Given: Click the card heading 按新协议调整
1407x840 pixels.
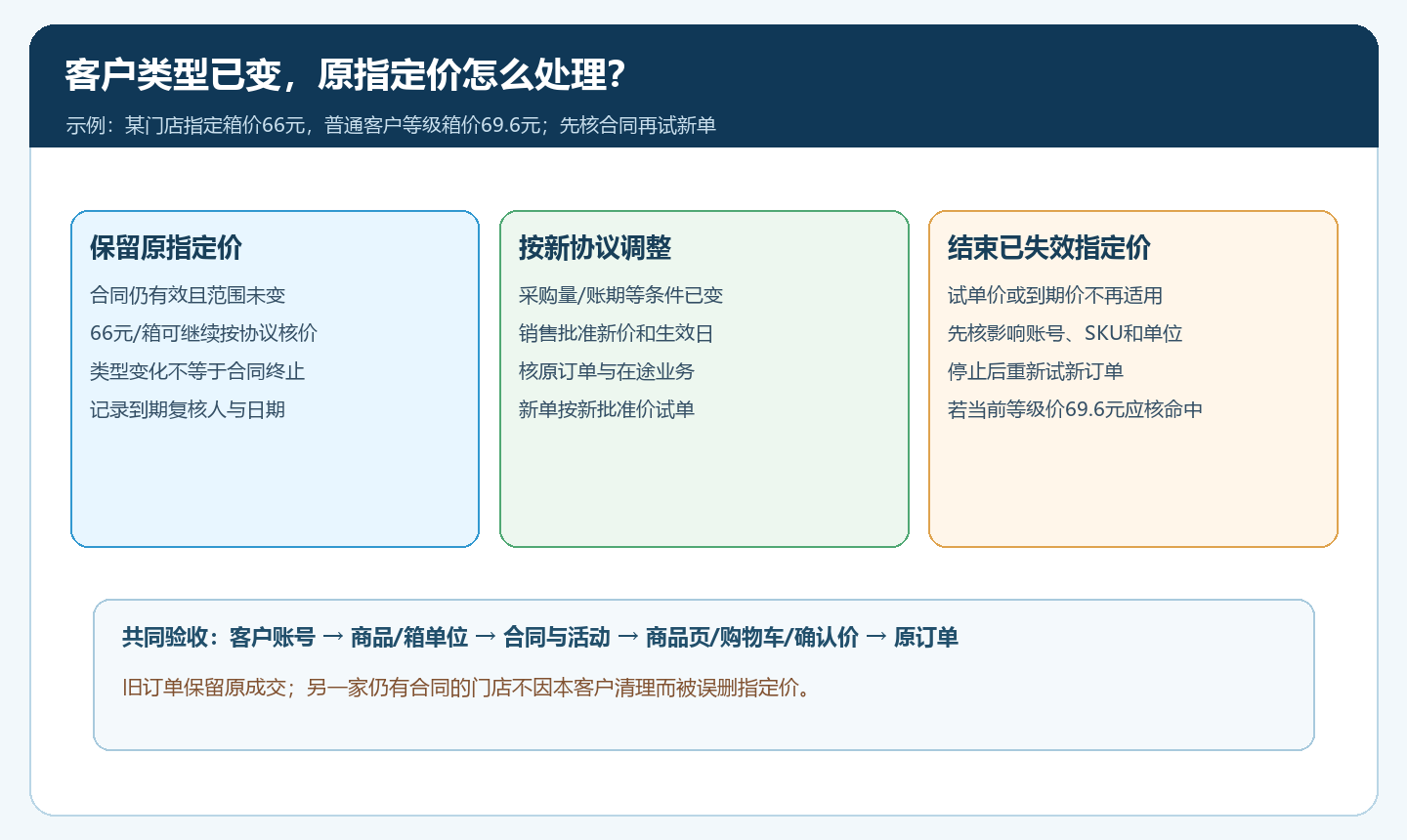Looking at the screenshot, I should click(595, 248).
